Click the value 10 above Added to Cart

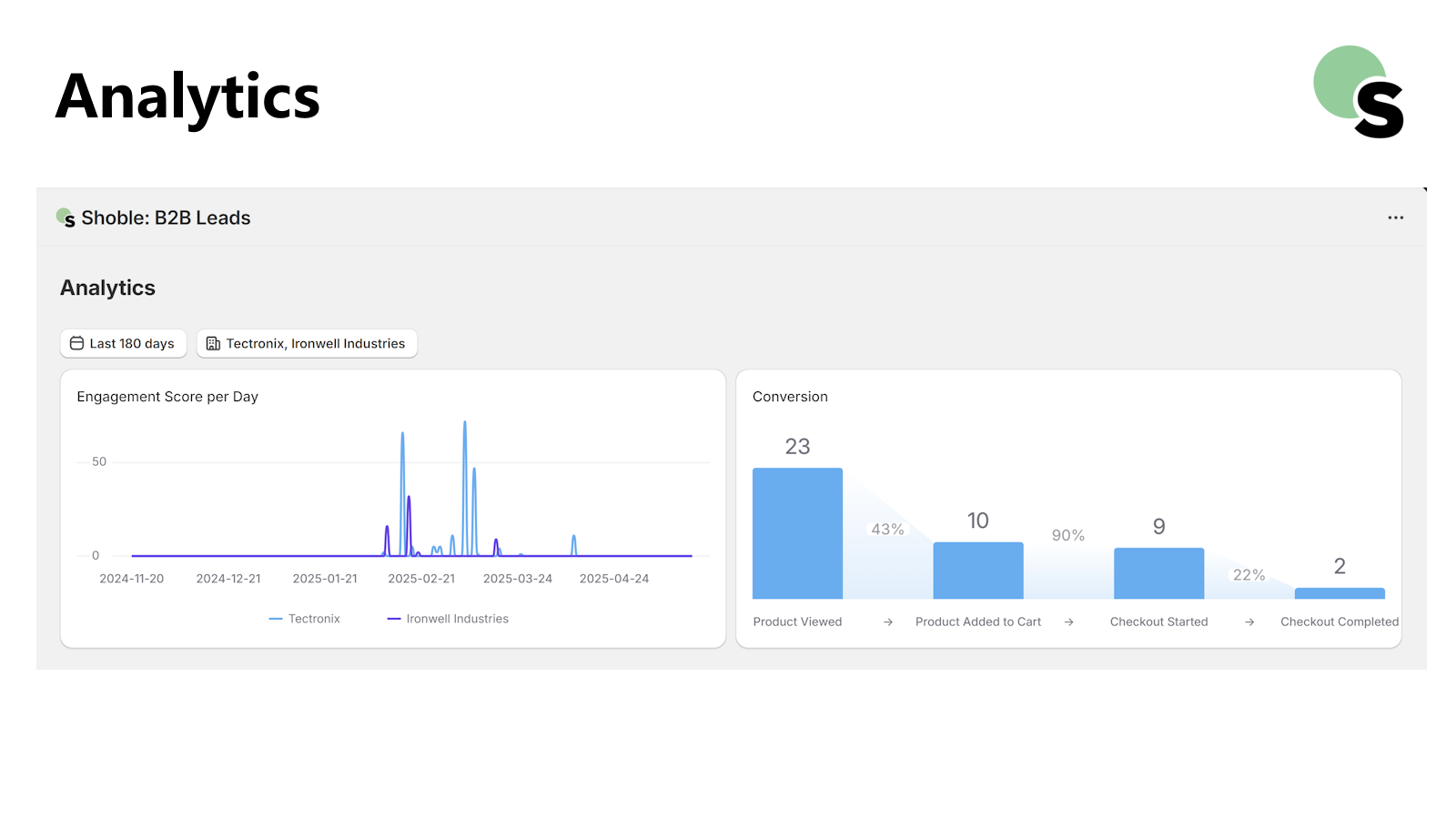[978, 521]
